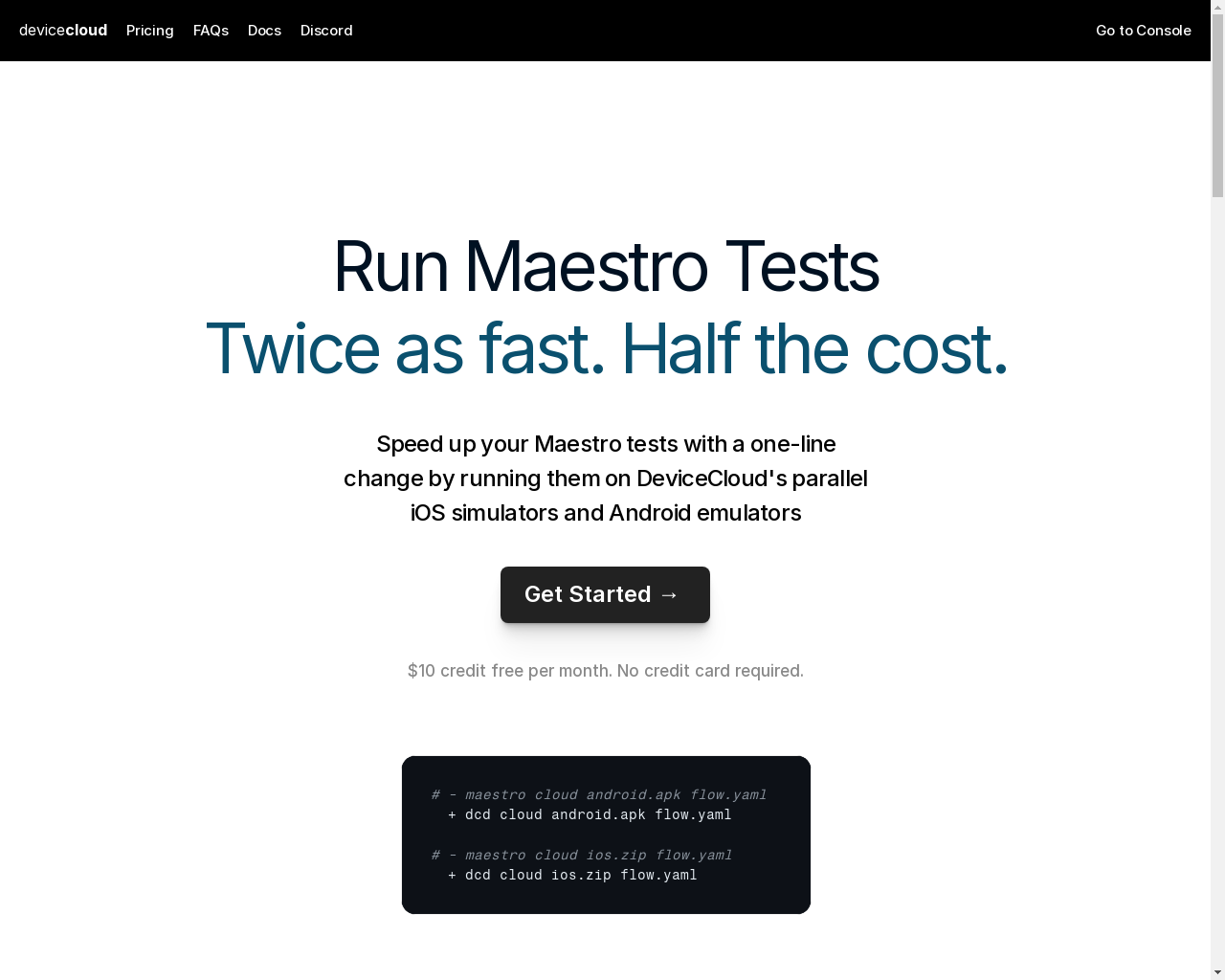Viewport: 1225px width, 980px height.
Task: Click '# - maestro cloud android.apk flow.yaml' comment
Action: [x=599, y=794]
